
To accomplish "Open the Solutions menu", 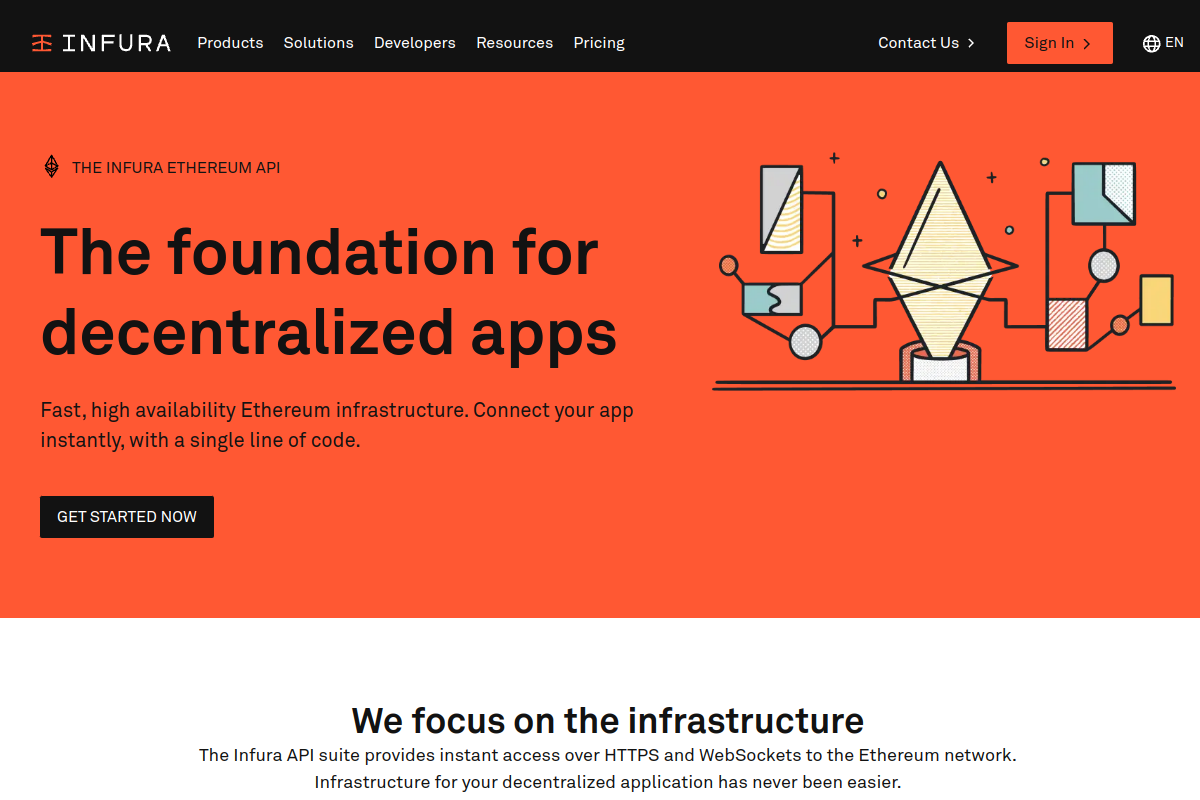I will pos(318,43).
